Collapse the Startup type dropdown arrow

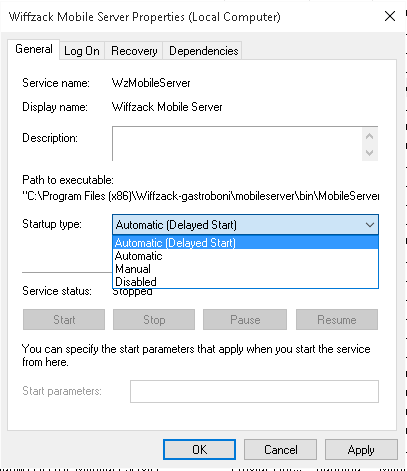(x=370, y=225)
